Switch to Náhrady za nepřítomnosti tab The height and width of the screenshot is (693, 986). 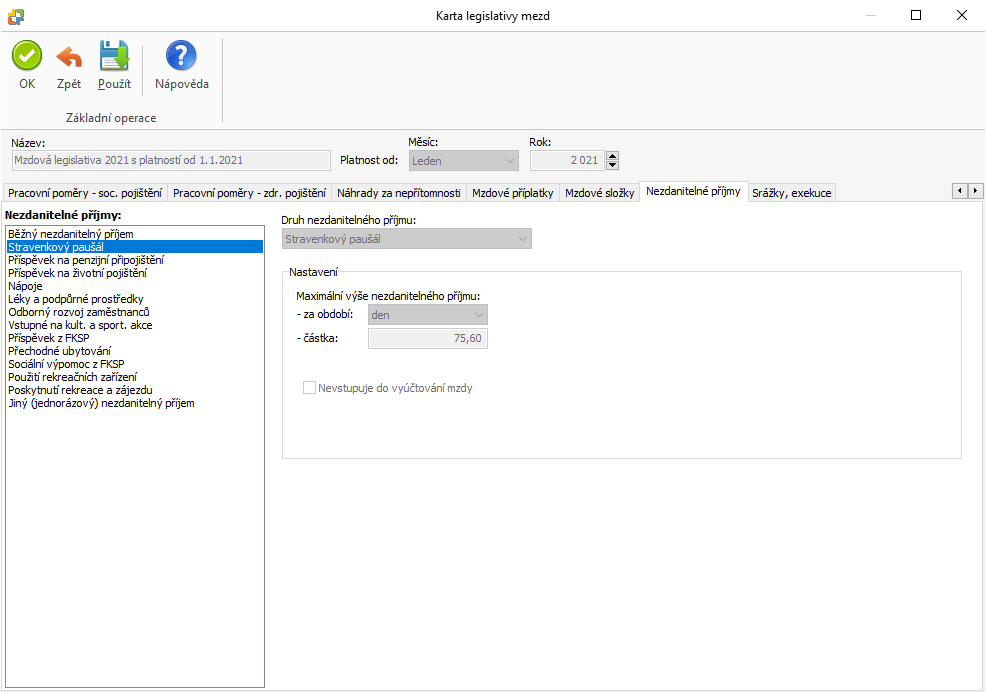coord(399,193)
